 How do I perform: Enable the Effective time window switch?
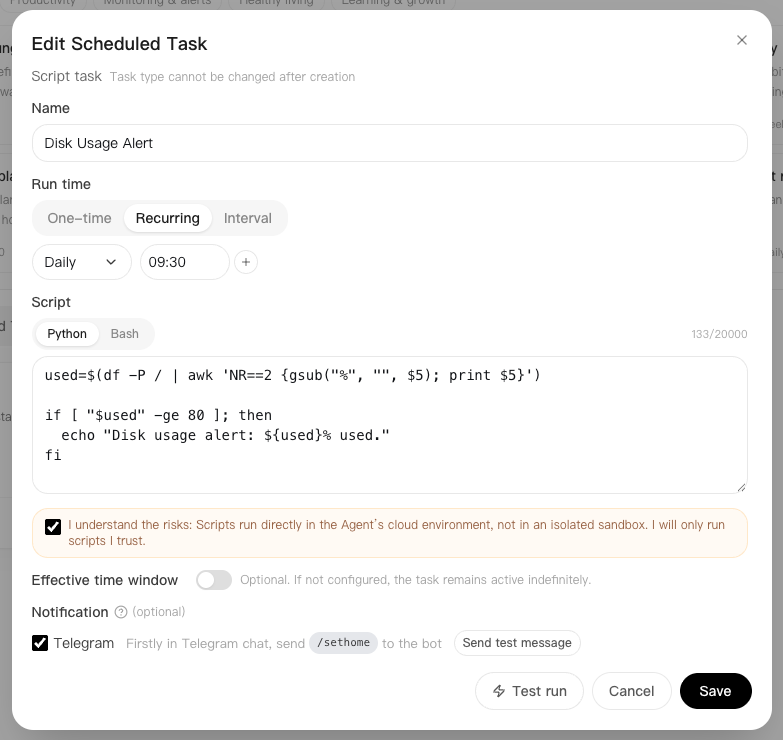(x=214, y=580)
